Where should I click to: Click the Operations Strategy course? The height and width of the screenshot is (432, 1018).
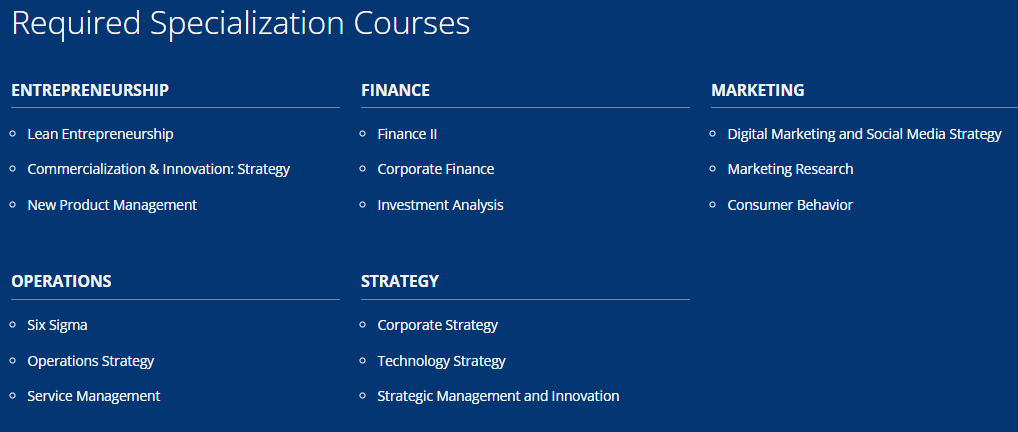90,361
